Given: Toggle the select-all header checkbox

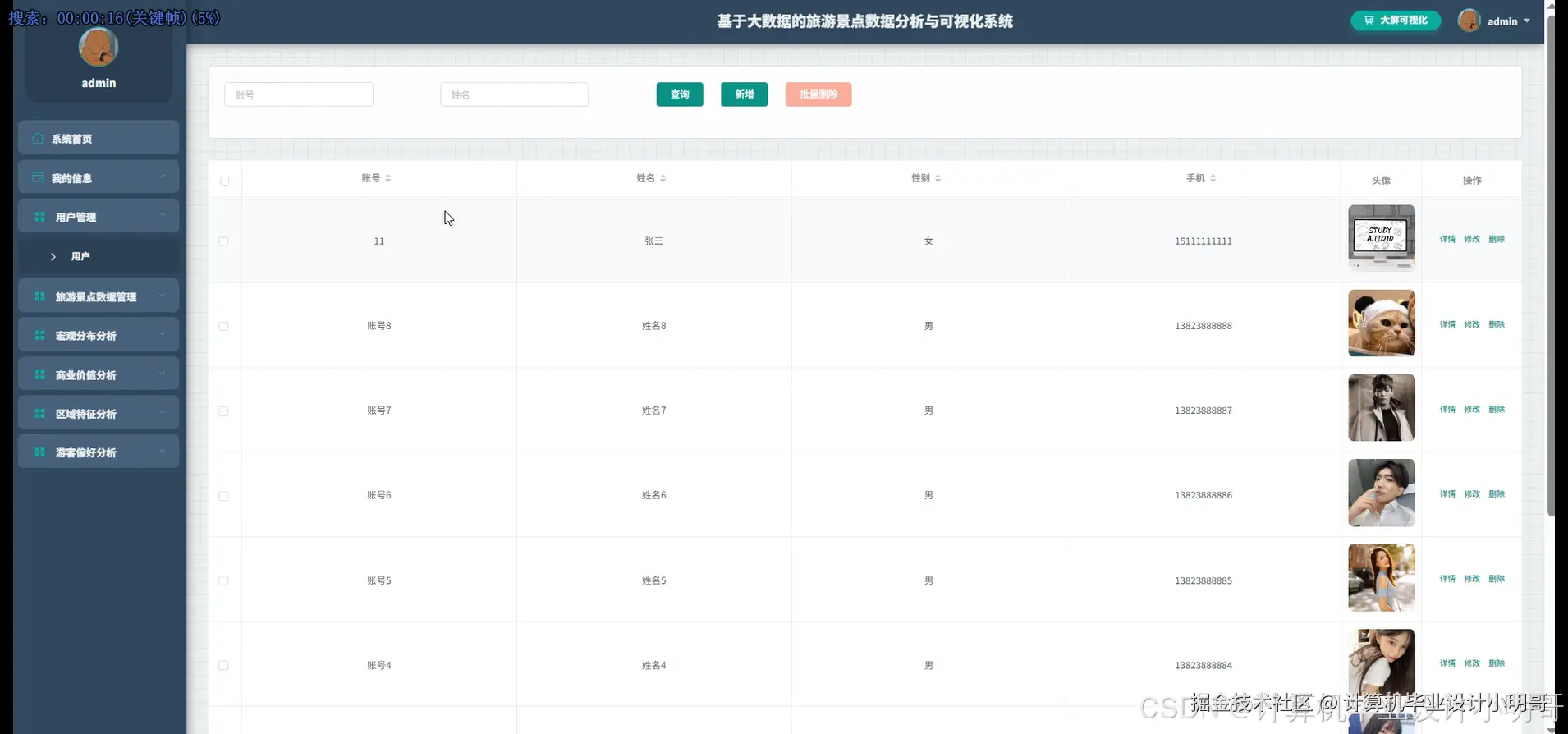Looking at the screenshot, I should [224, 181].
